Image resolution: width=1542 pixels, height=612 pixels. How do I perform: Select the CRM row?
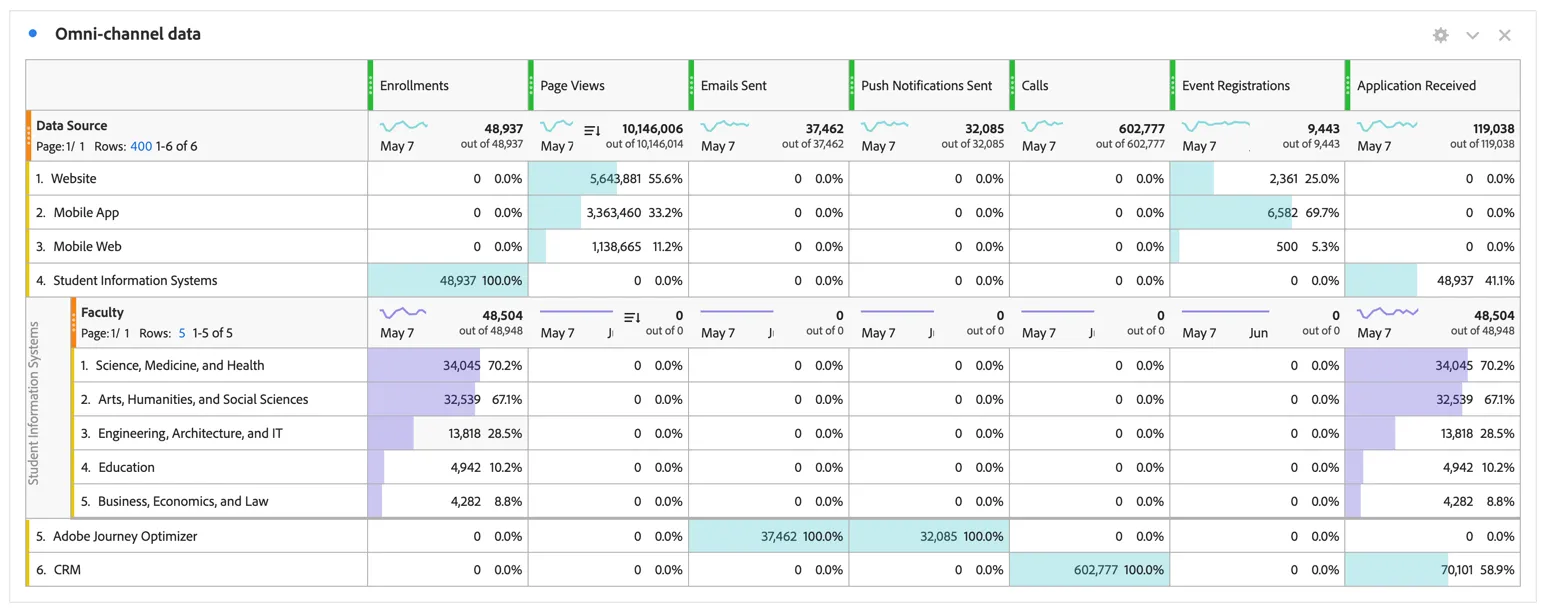[197, 569]
